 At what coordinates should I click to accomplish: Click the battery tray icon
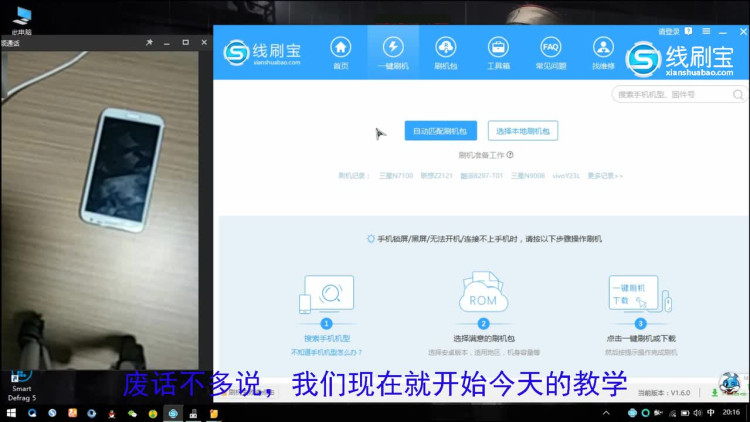(685, 413)
